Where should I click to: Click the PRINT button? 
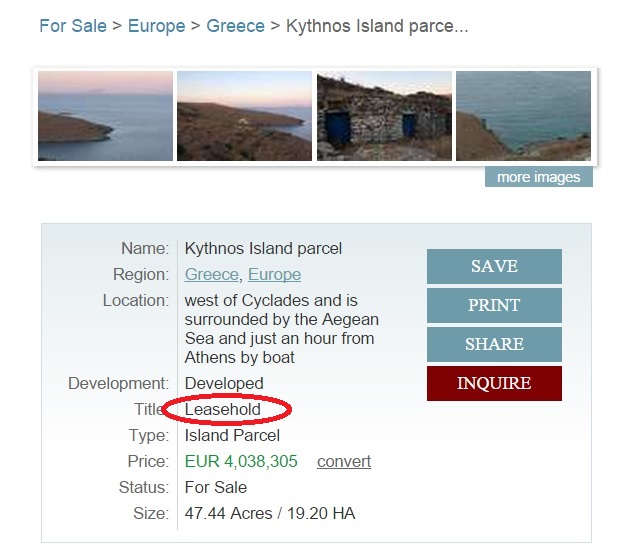click(494, 306)
